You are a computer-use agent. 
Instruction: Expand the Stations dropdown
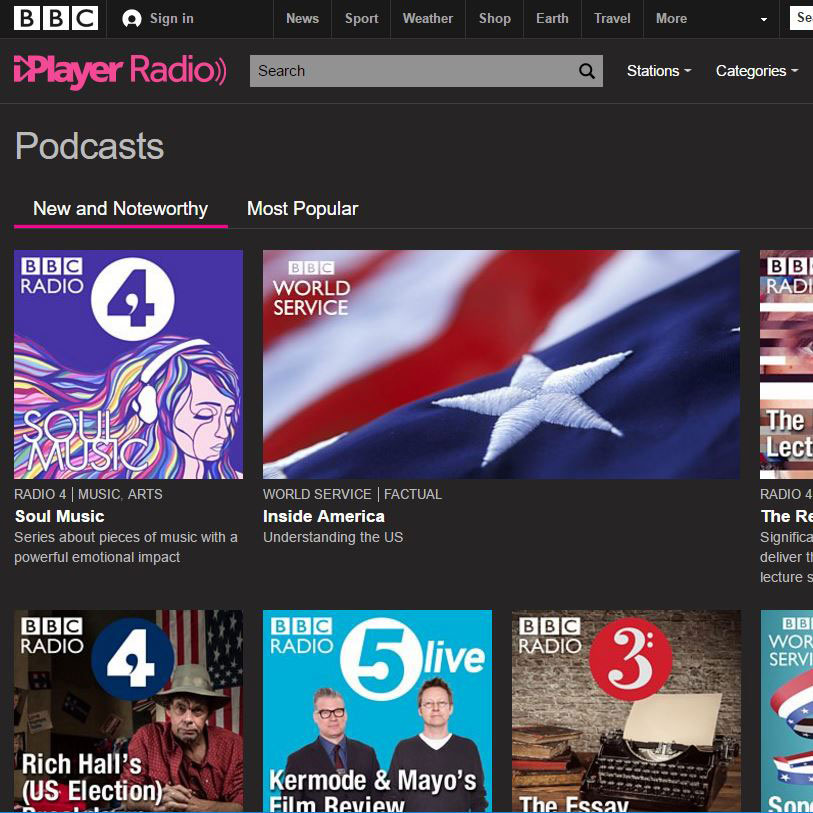point(659,71)
